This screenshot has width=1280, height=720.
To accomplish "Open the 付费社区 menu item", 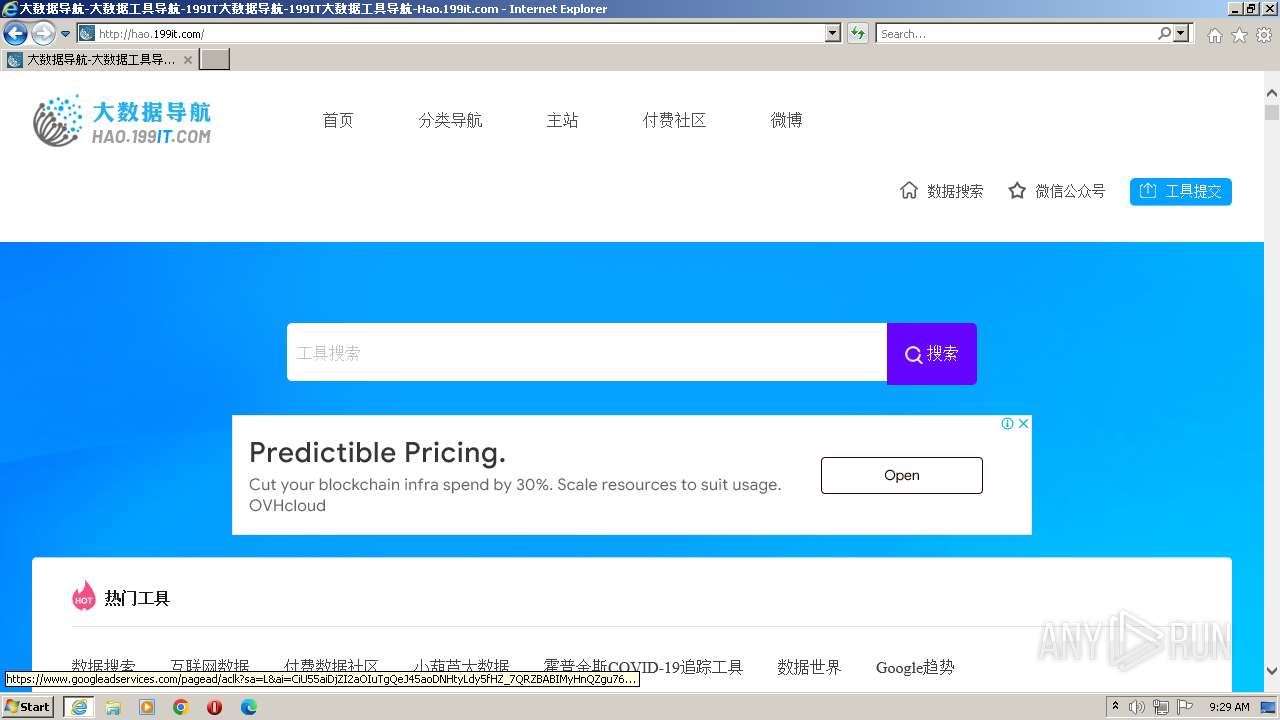I will (x=674, y=120).
